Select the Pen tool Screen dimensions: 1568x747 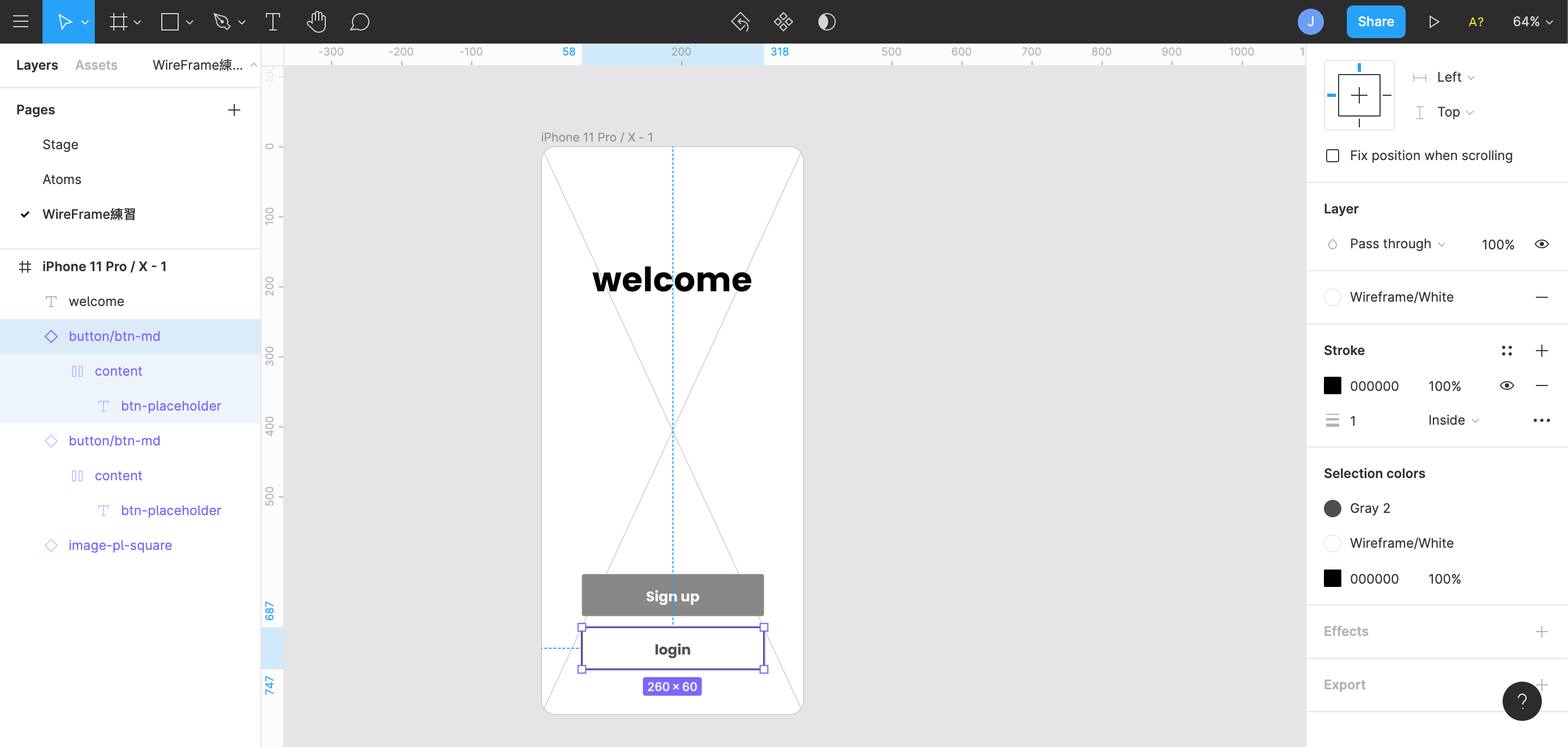(x=222, y=22)
